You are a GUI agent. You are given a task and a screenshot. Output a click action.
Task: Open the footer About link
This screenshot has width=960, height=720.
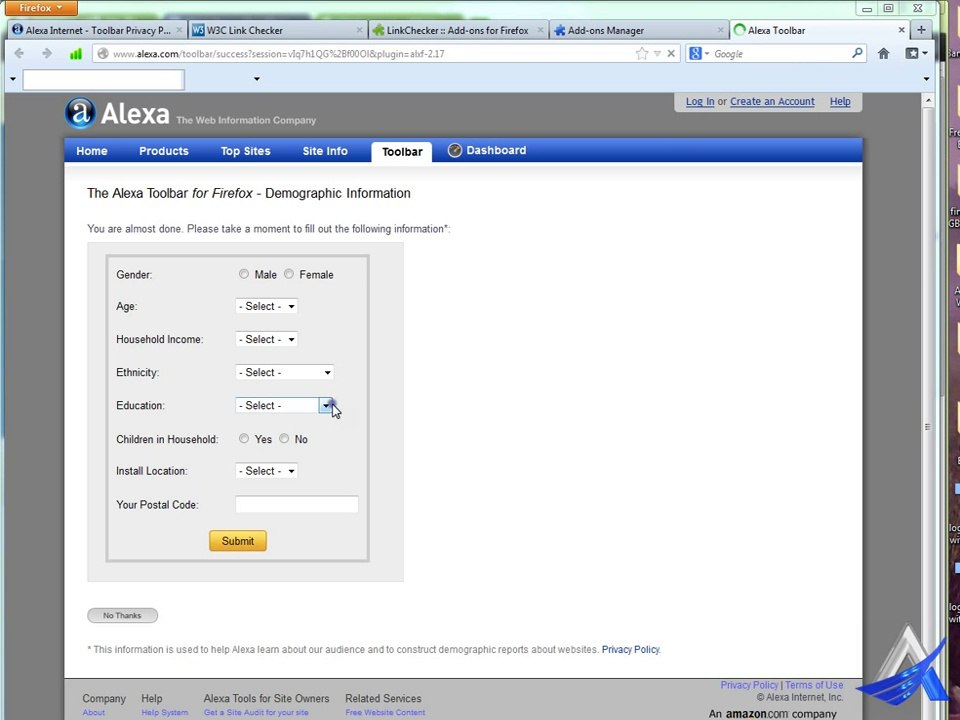[94, 713]
